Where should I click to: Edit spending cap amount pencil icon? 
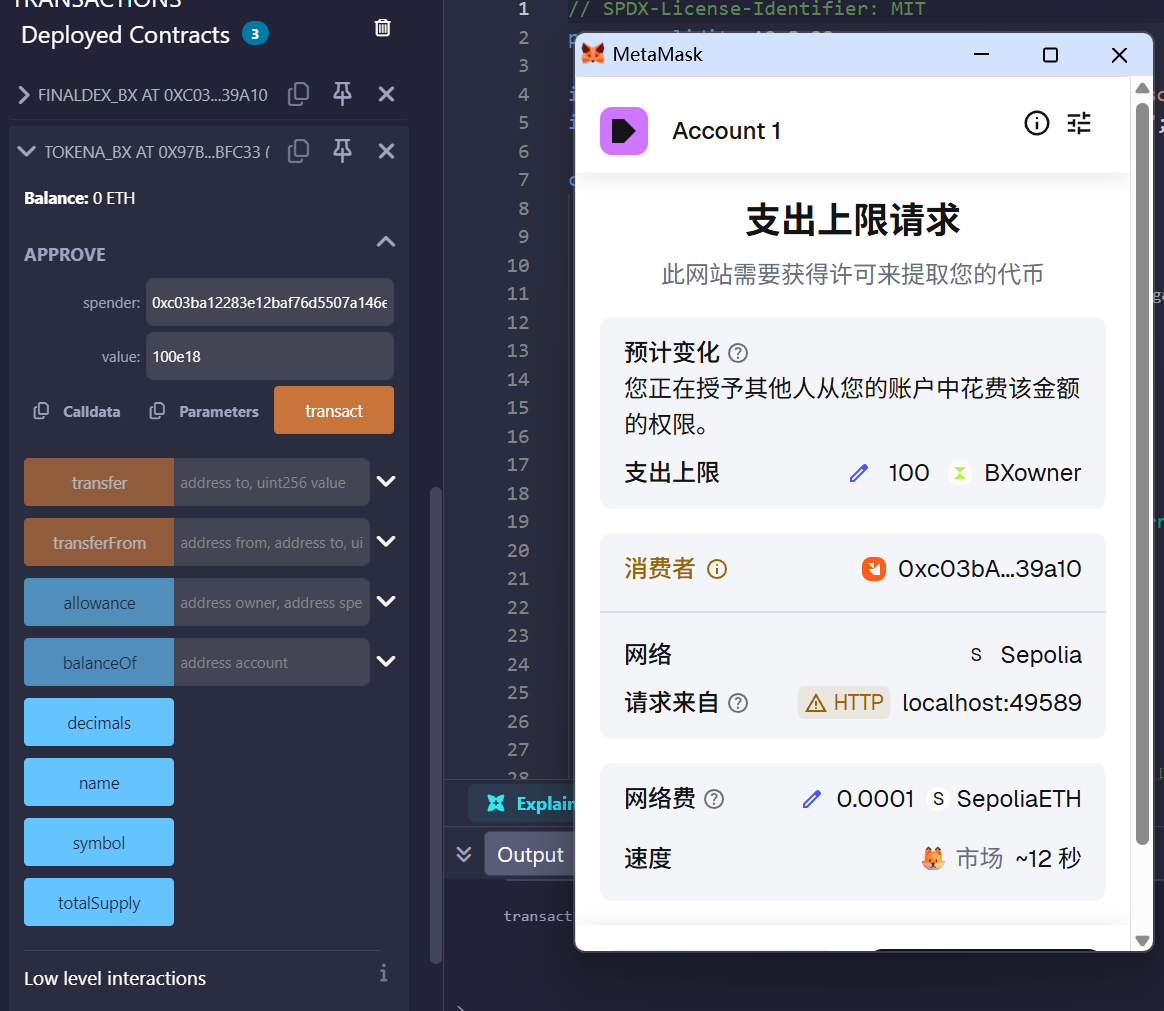click(x=858, y=473)
